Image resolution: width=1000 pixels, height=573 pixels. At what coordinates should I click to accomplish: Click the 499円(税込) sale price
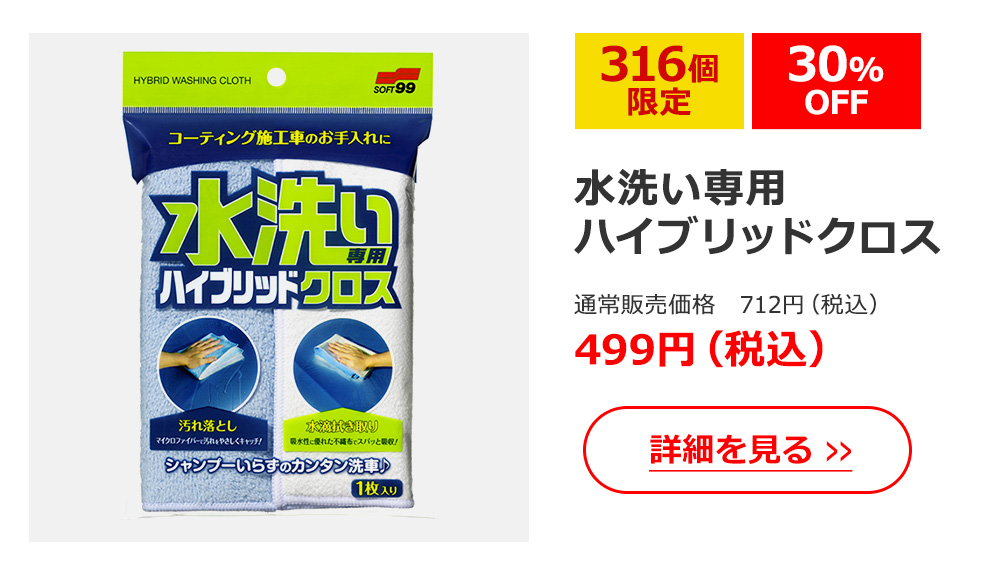pyautogui.click(x=700, y=350)
